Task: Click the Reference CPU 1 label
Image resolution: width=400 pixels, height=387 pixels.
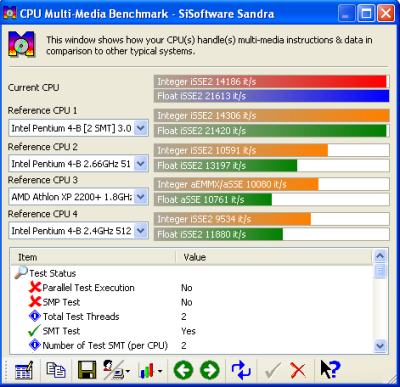Action: 43,110
